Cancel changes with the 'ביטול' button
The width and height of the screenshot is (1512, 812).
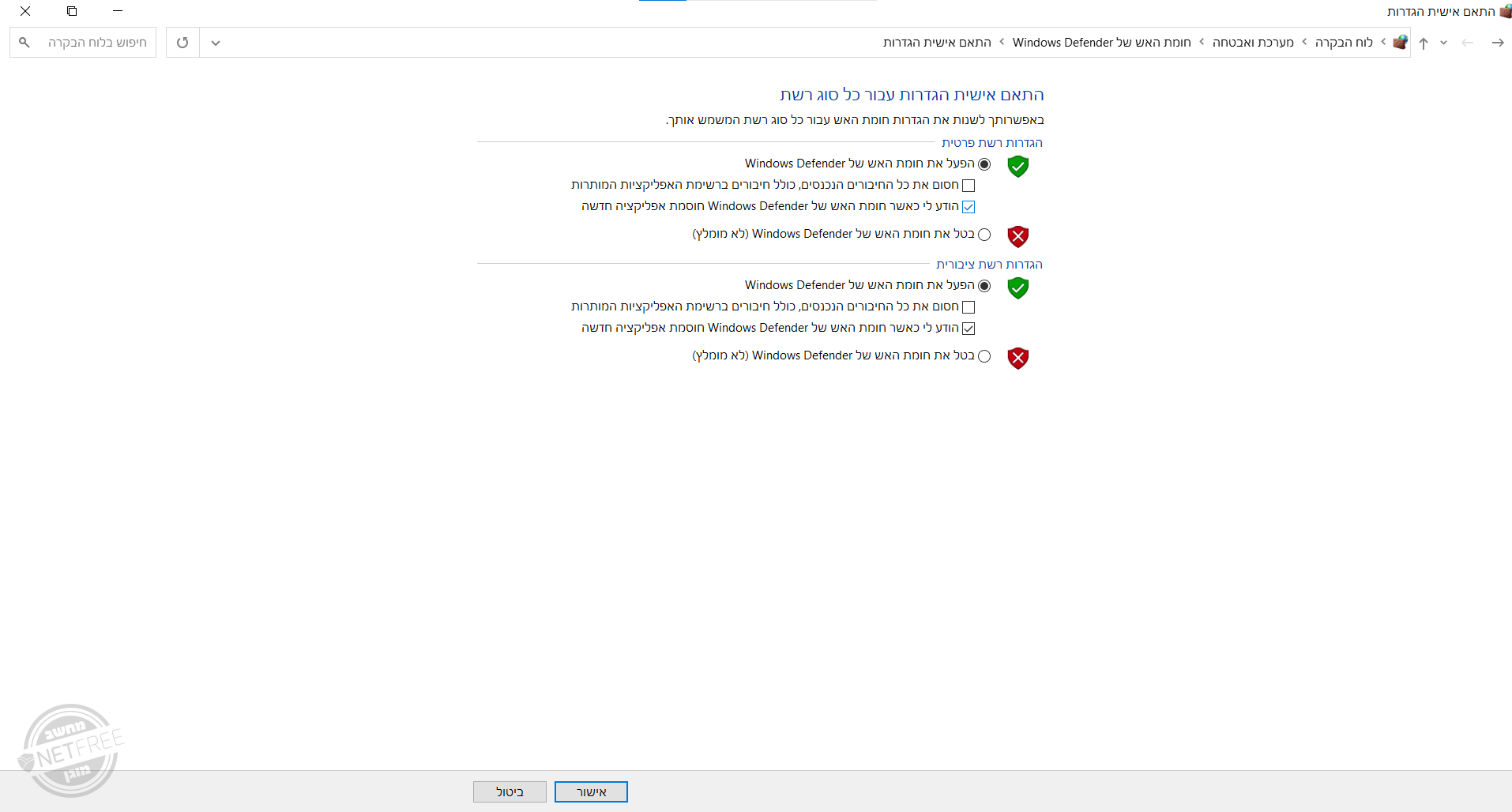point(510,792)
